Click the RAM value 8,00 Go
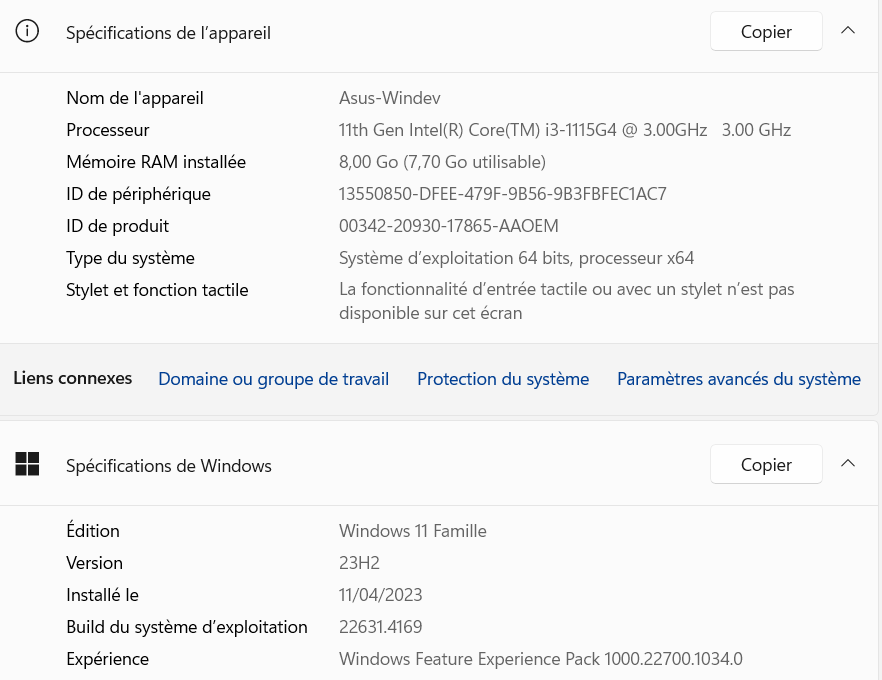The image size is (882, 680). [x=442, y=162]
